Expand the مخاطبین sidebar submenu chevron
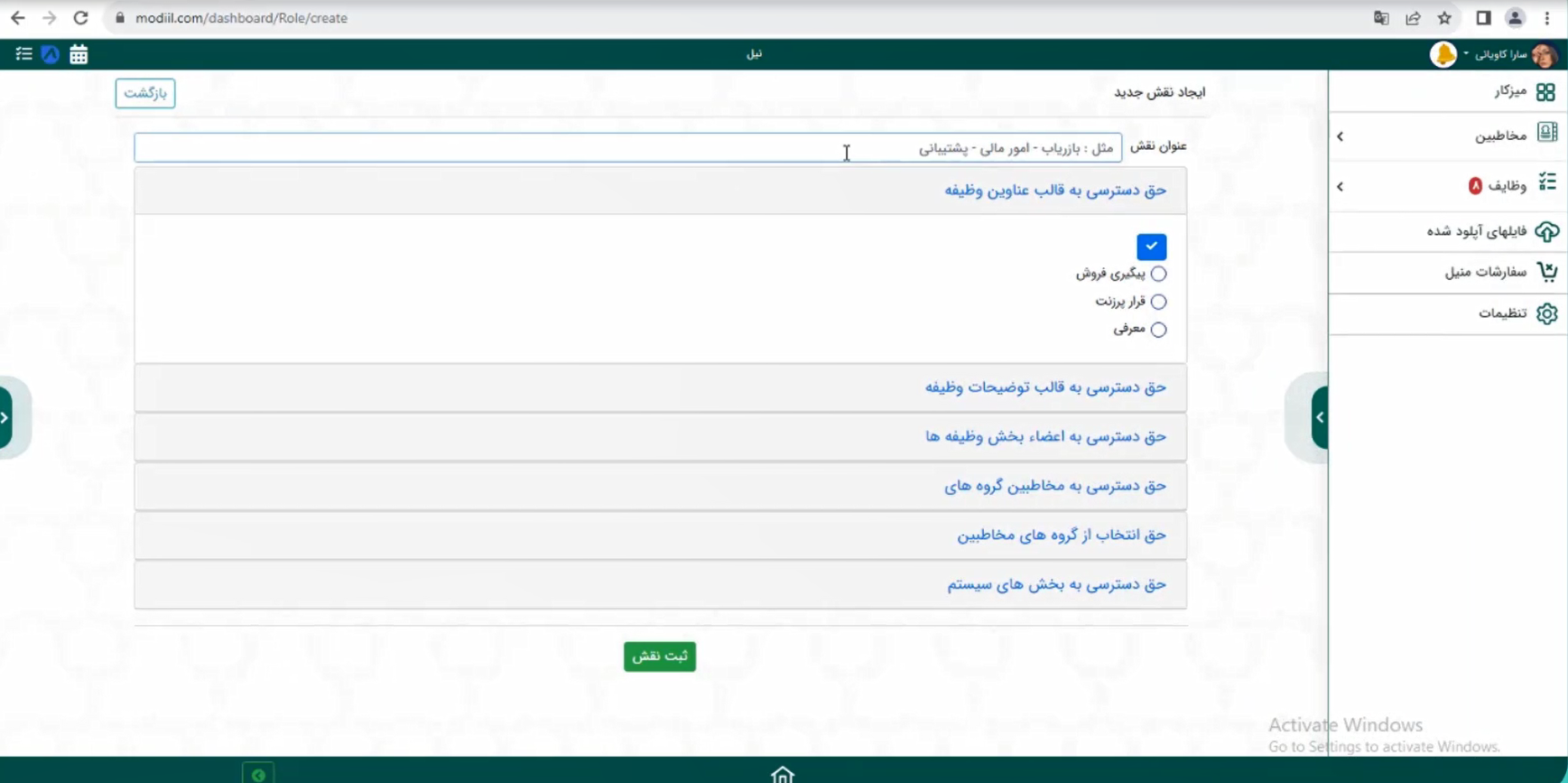1568x783 pixels. pyautogui.click(x=1341, y=136)
